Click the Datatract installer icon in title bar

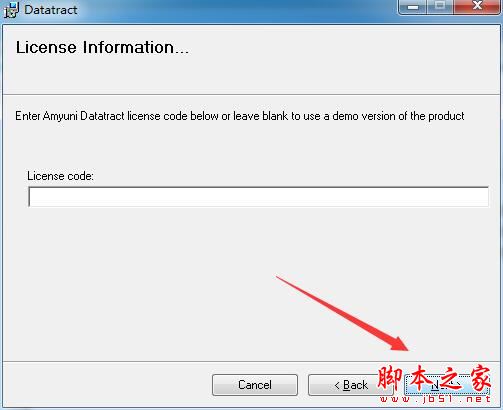coord(11,10)
